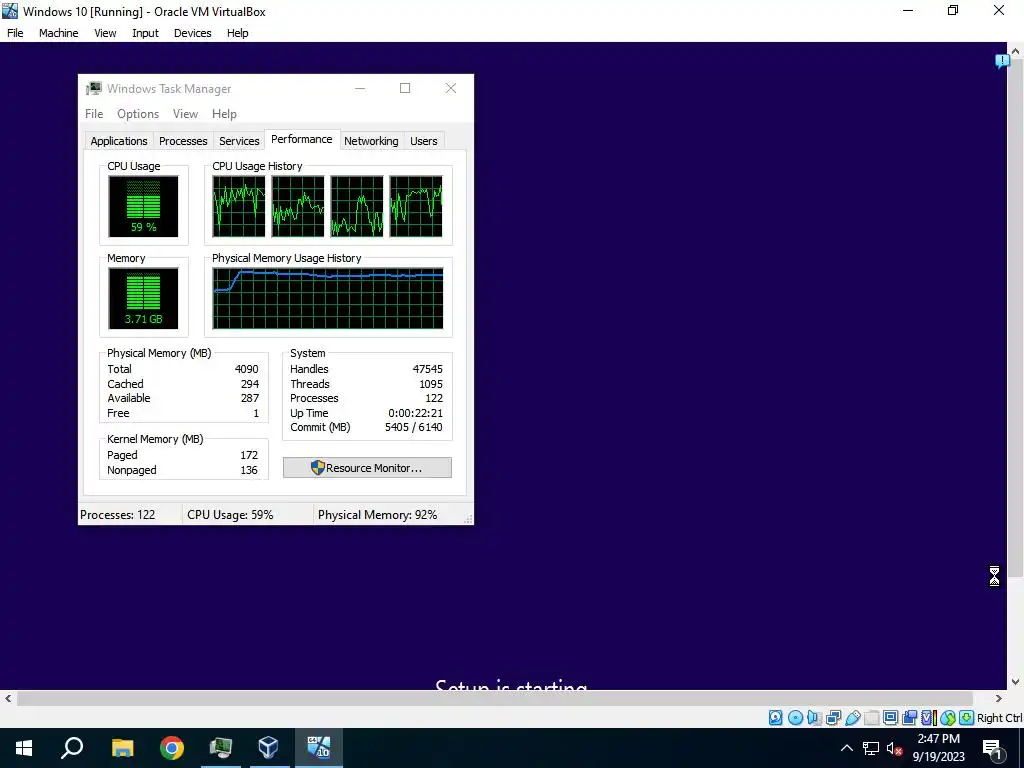This screenshot has height=768, width=1024.
Task: Open the Windows Start menu
Action: pos(24,748)
